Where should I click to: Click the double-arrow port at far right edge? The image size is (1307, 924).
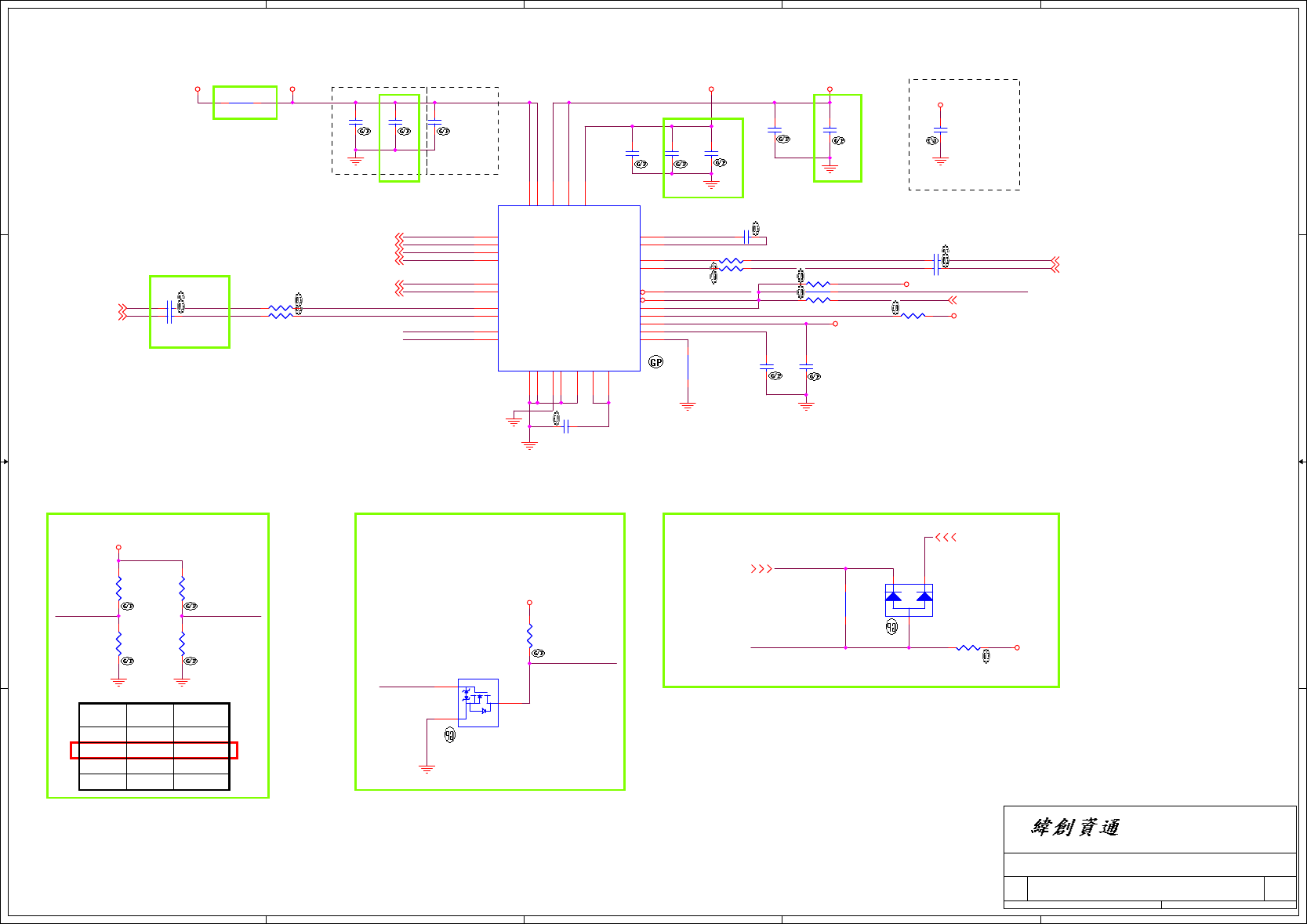[1055, 264]
